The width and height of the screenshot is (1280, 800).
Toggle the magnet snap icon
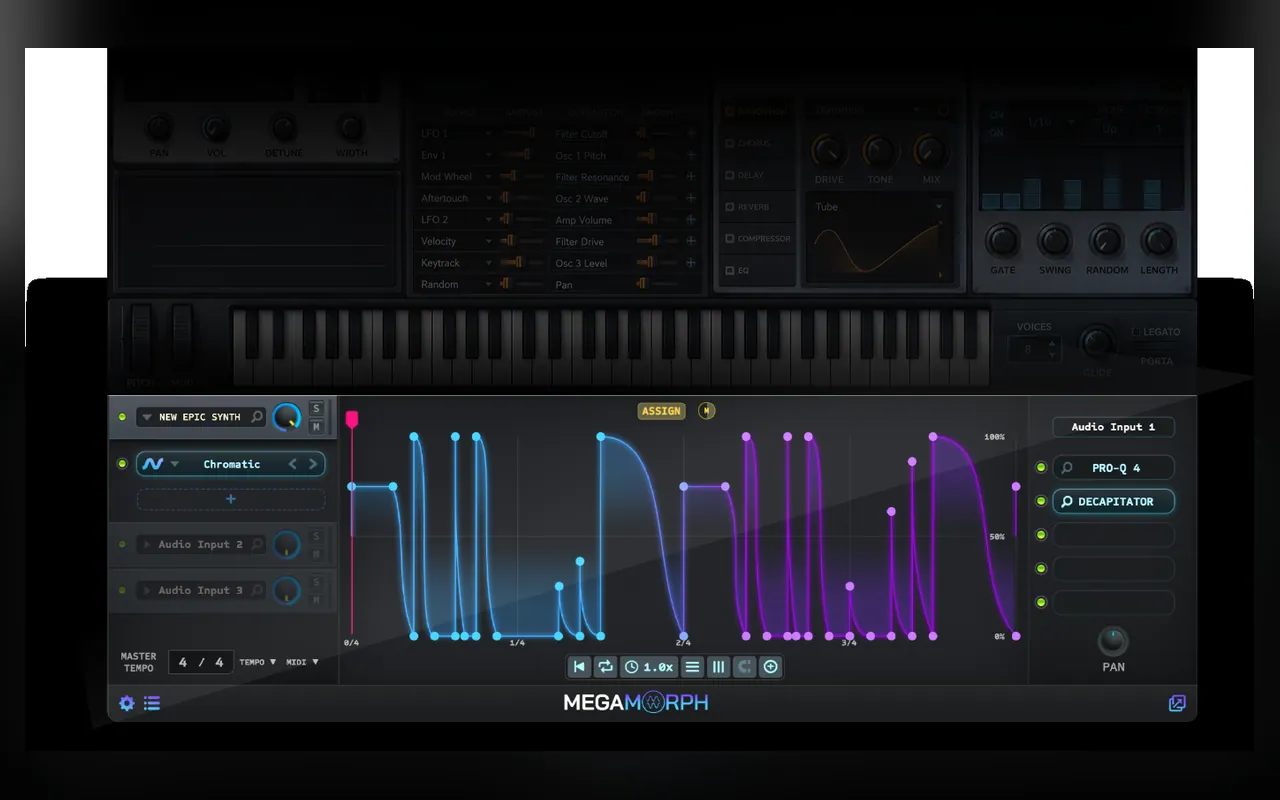point(744,667)
